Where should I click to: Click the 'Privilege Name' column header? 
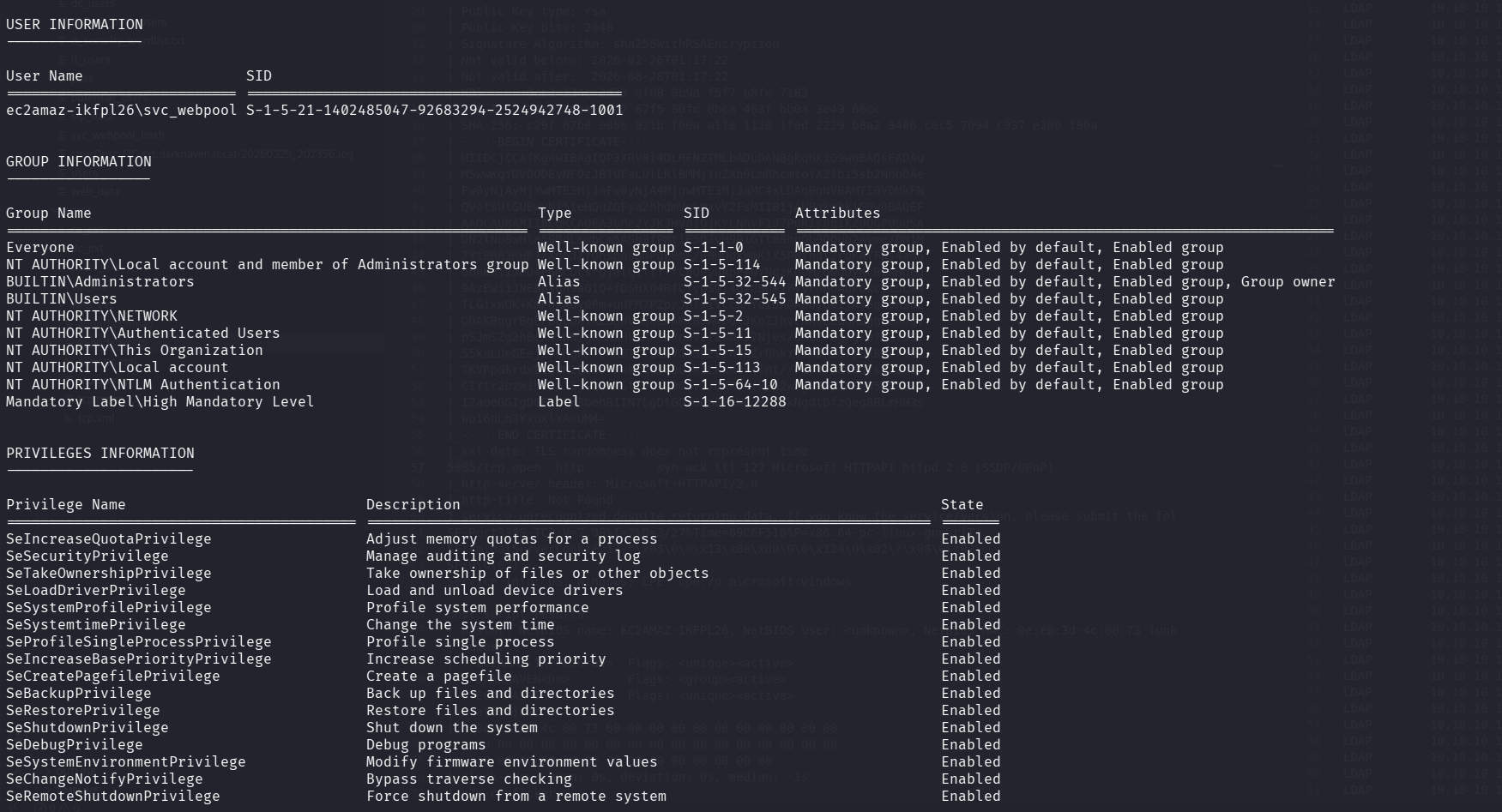click(x=66, y=504)
